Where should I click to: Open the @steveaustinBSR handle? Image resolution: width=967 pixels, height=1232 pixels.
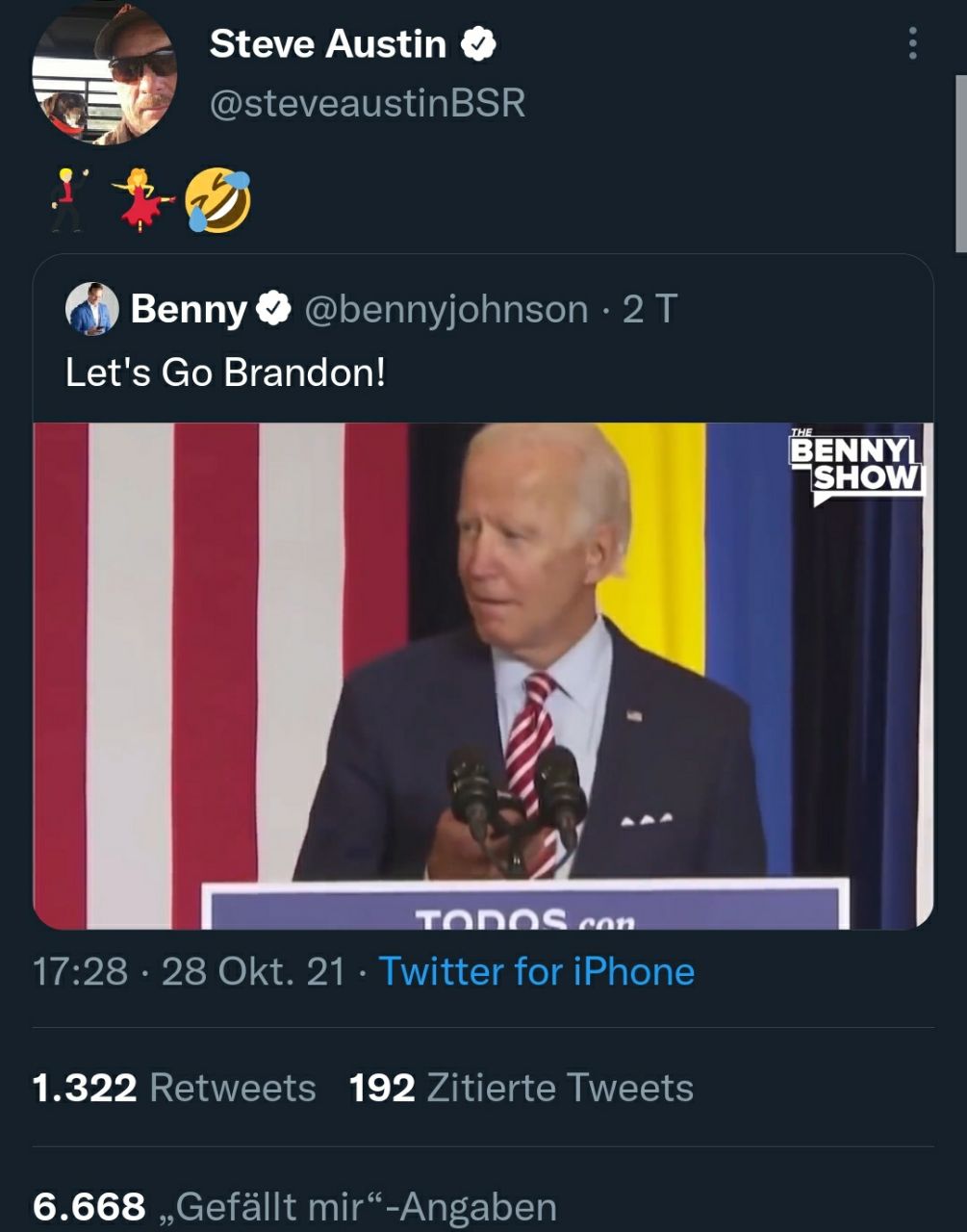coord(368,103)
